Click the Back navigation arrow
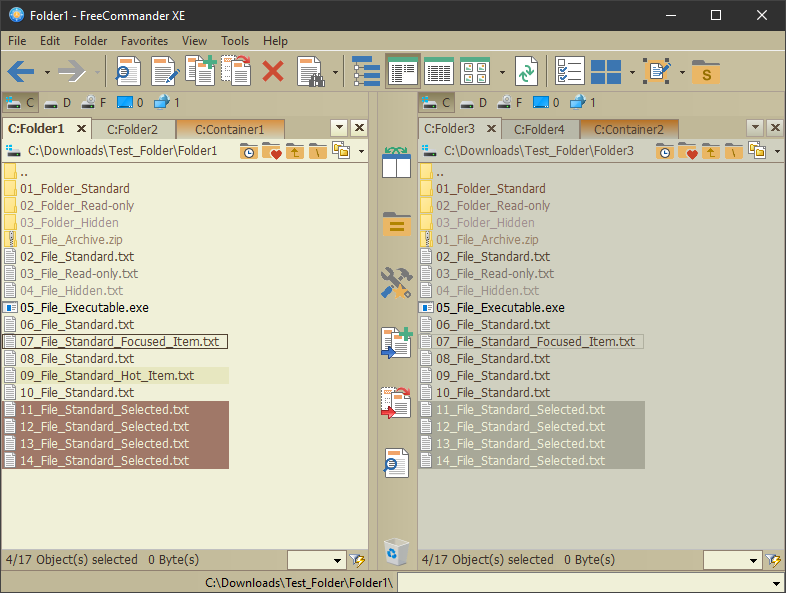Viewport: 786px width, 593px height. 21,72
